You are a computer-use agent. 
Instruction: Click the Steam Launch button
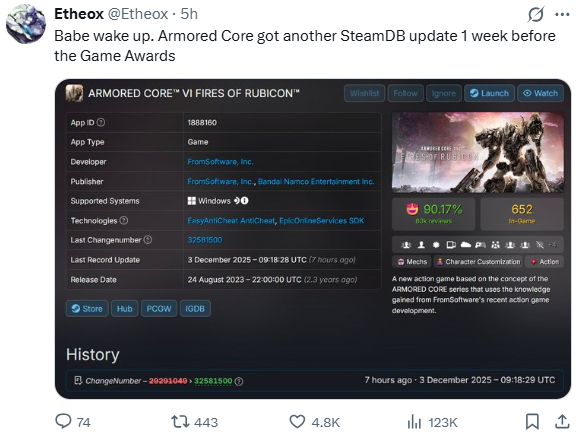pos(489,93)
